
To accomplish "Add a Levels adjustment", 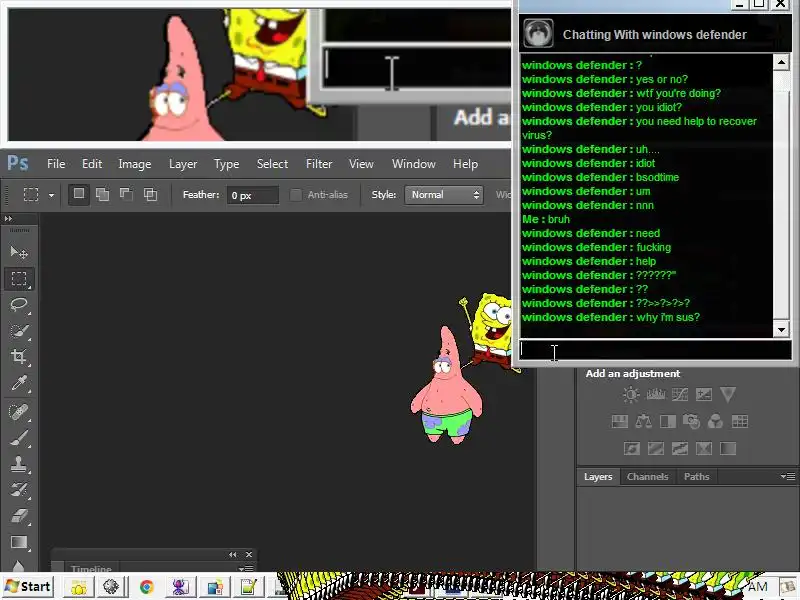I will [x=656, y=394].
